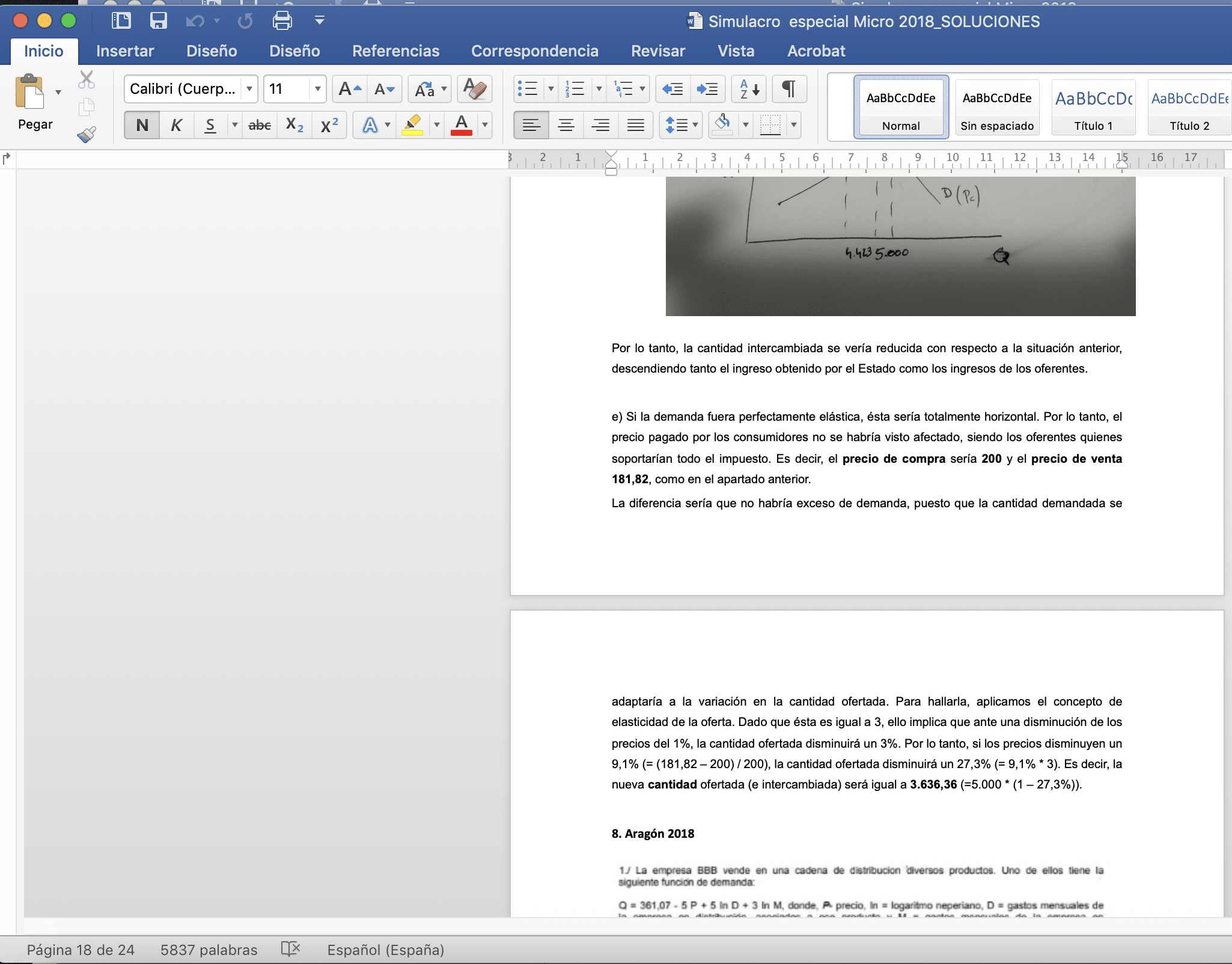Click Español (España) language in status bar

point(385,950)
